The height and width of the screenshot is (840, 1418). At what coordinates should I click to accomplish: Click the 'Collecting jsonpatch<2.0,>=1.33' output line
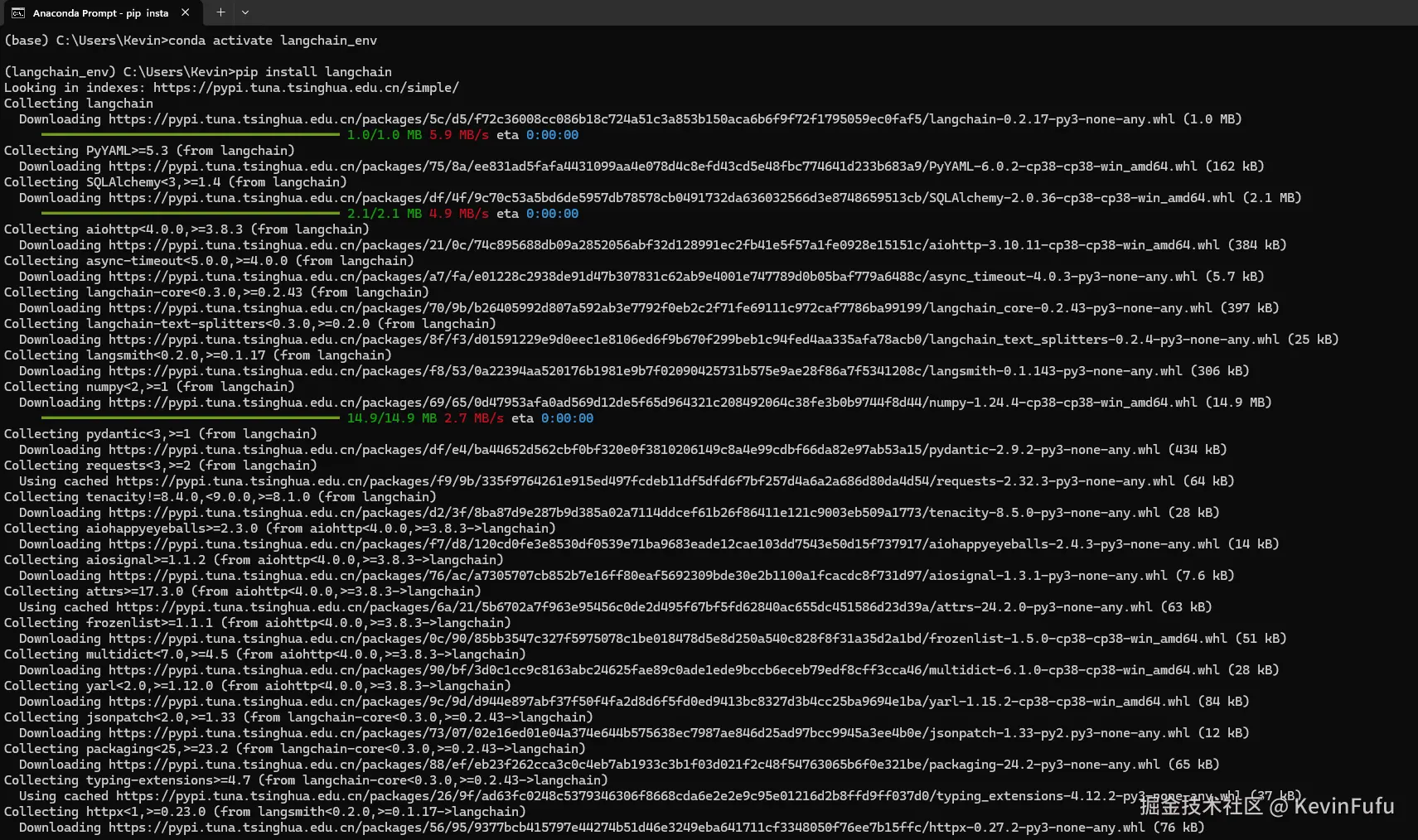298,717
